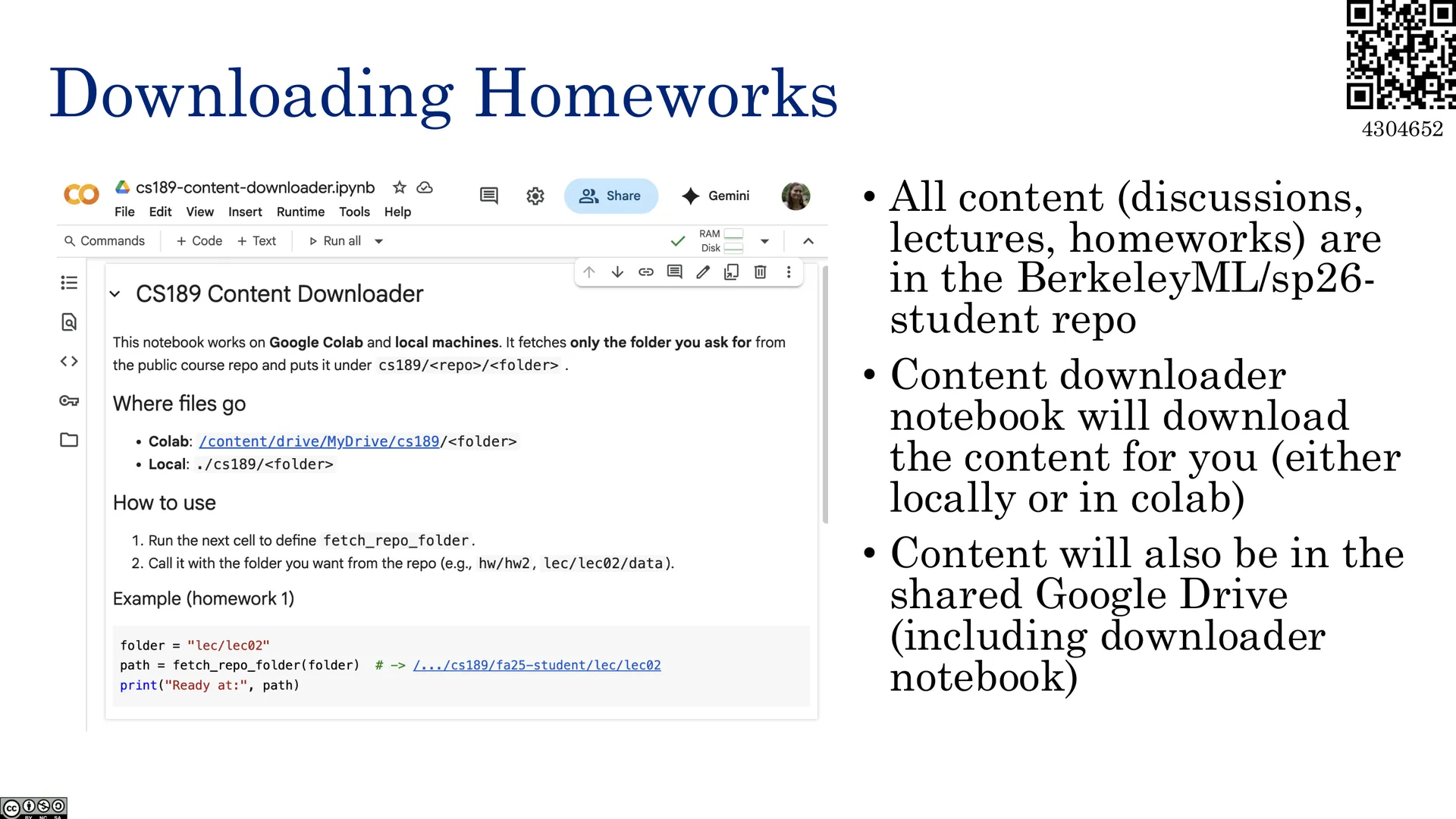Mirror cell in tab icon
The height and width of the screenshot is (819, 1456).
732,271
